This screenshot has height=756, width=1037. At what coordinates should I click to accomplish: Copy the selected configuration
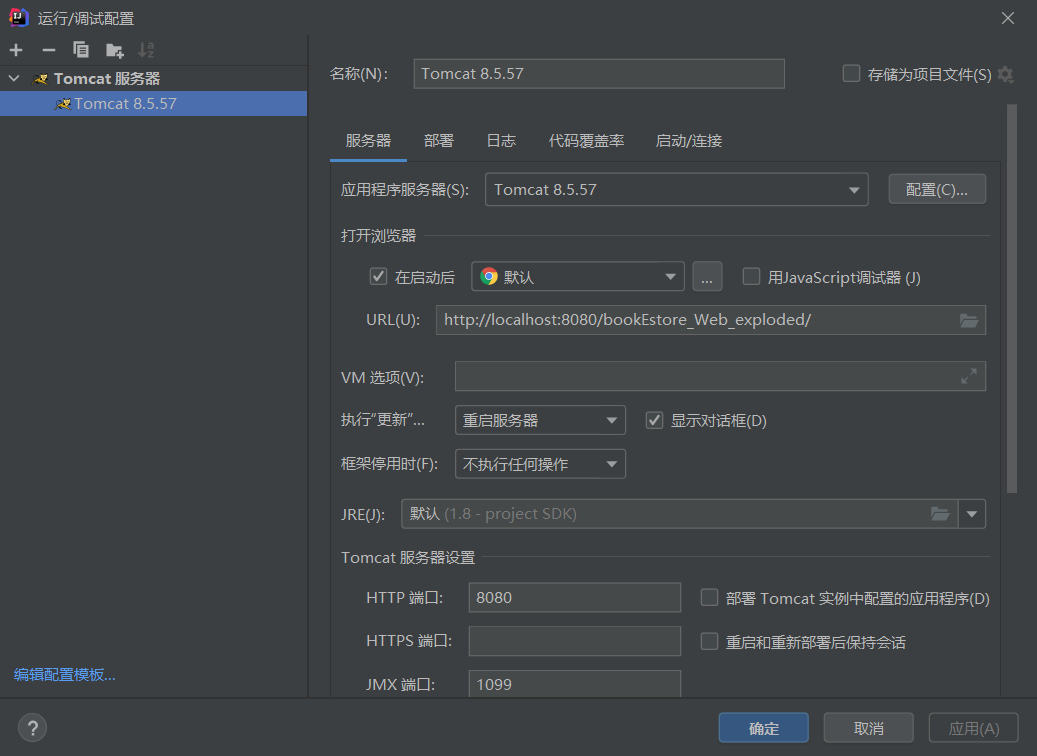tap(81, 50)
